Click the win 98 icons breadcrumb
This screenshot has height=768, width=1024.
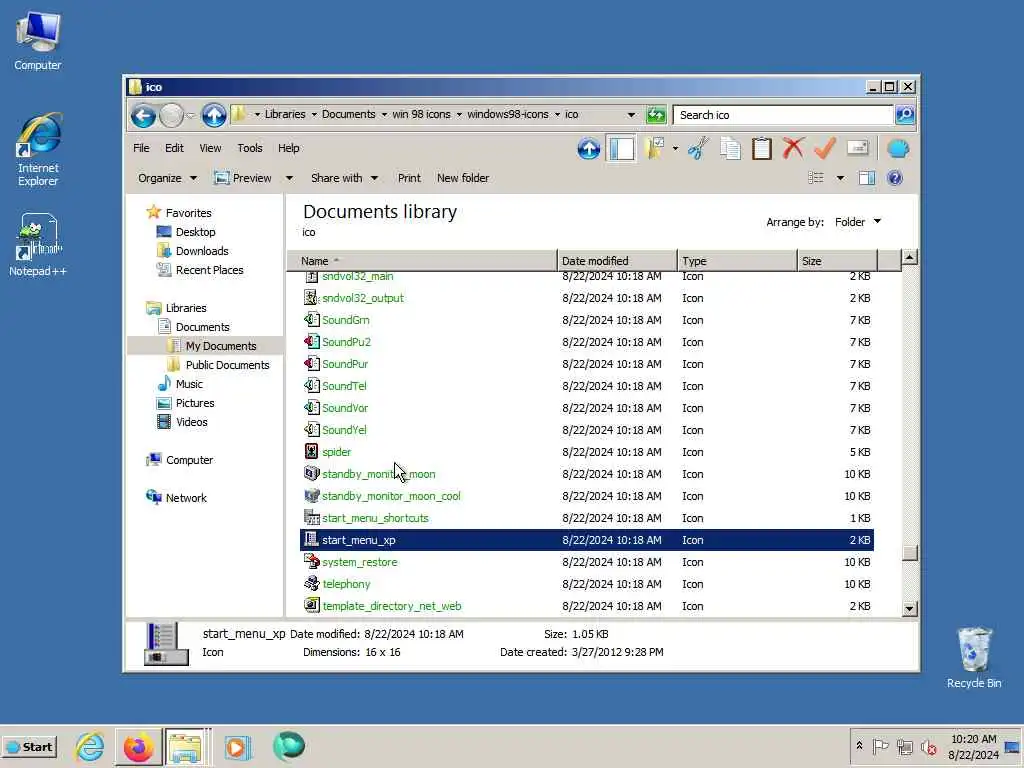(x=421, y=114)
